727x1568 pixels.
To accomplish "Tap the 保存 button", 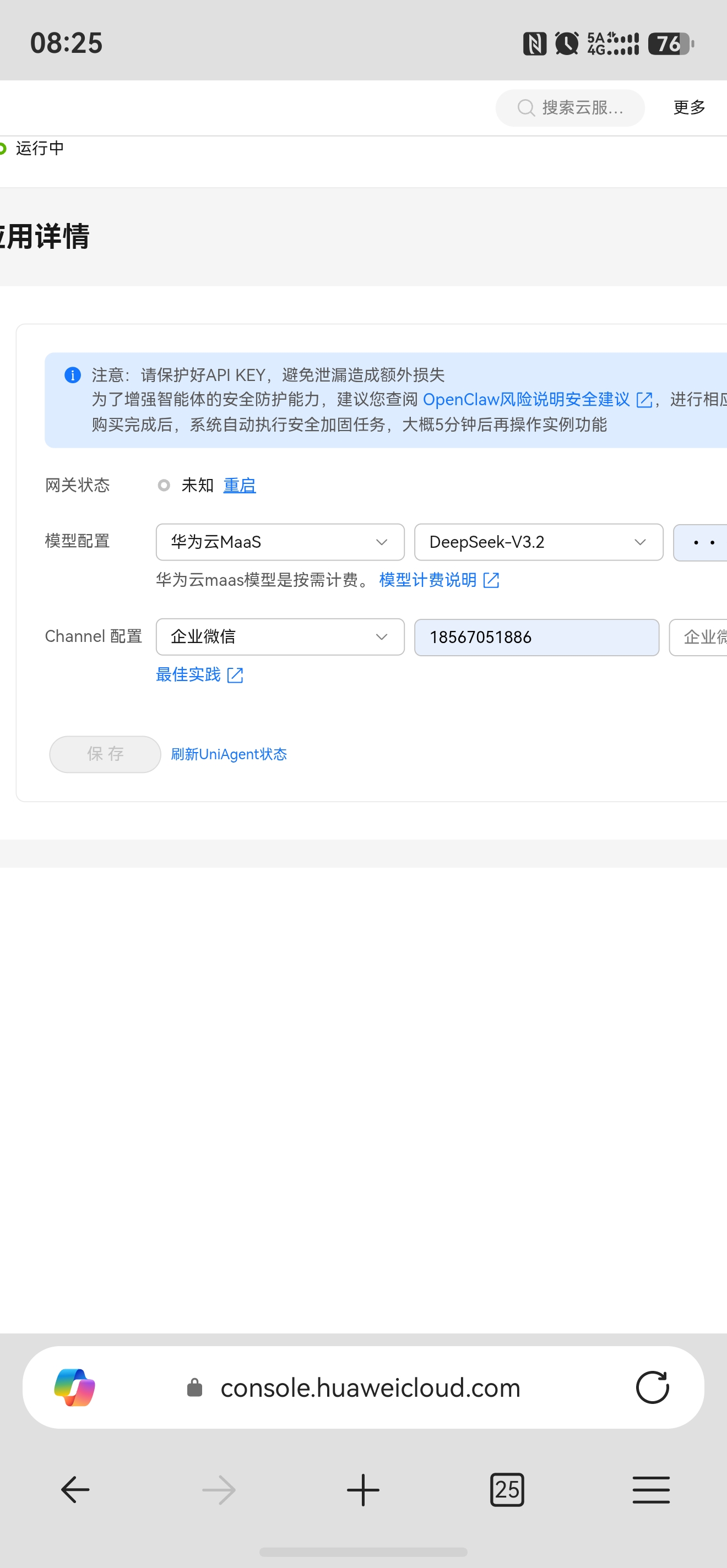I will 105,754.
